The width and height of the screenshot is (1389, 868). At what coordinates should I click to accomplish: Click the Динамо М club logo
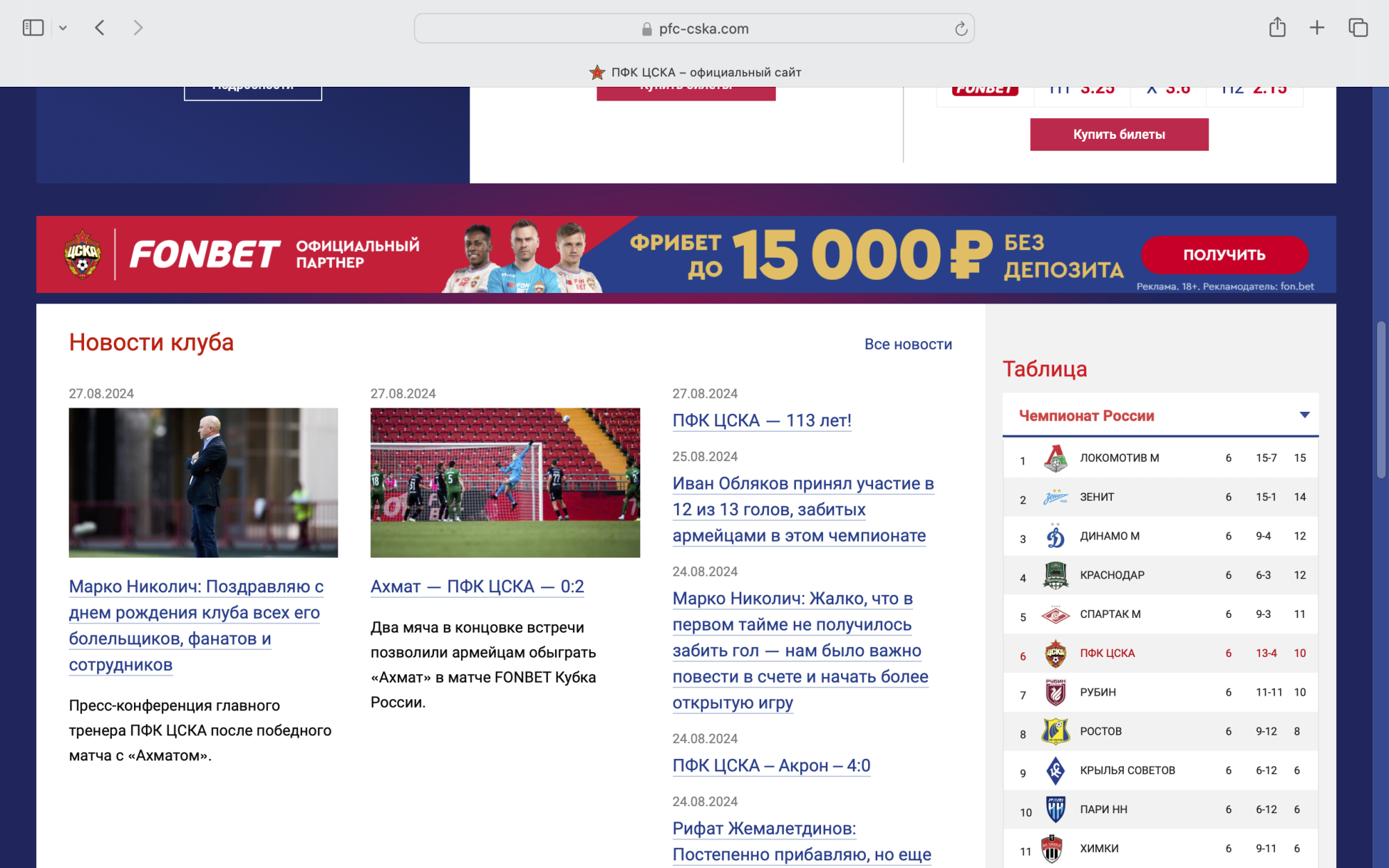[x=1056, y=536]
